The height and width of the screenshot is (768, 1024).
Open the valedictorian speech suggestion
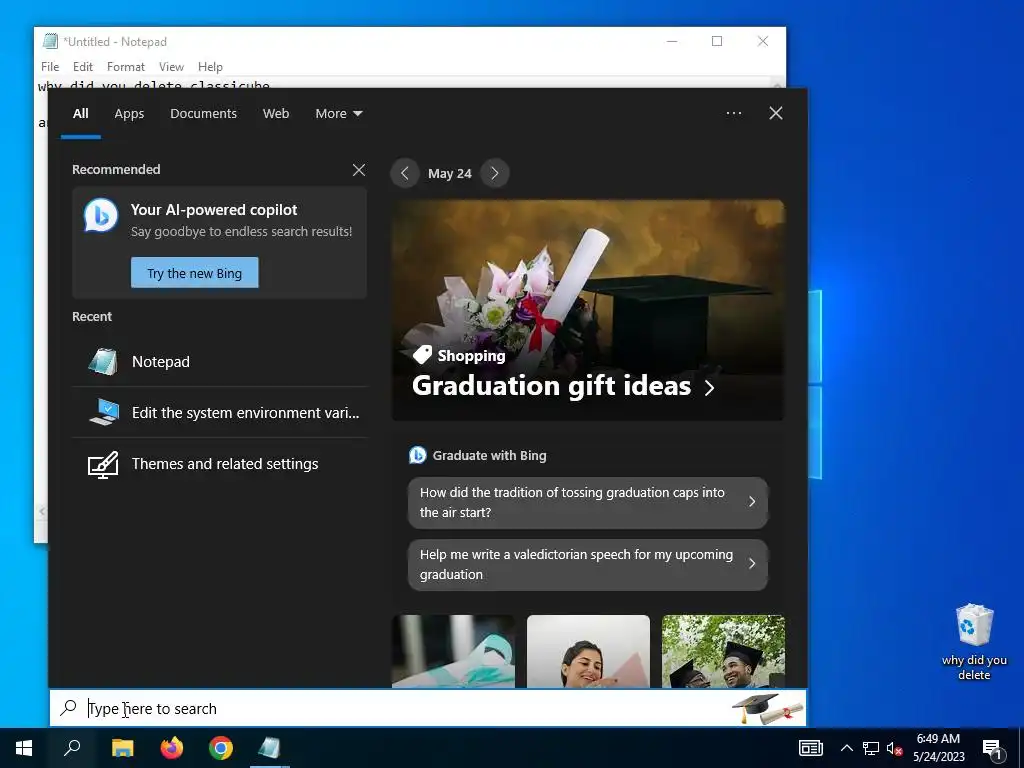coord(588,564)
